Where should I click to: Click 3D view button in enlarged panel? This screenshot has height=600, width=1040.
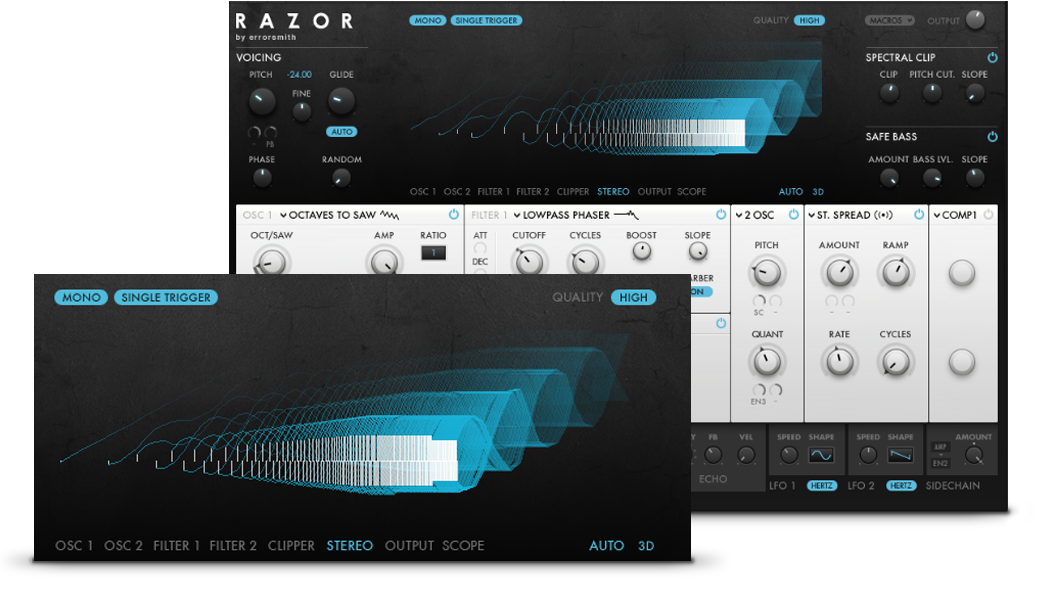click(x=646, y=546)
